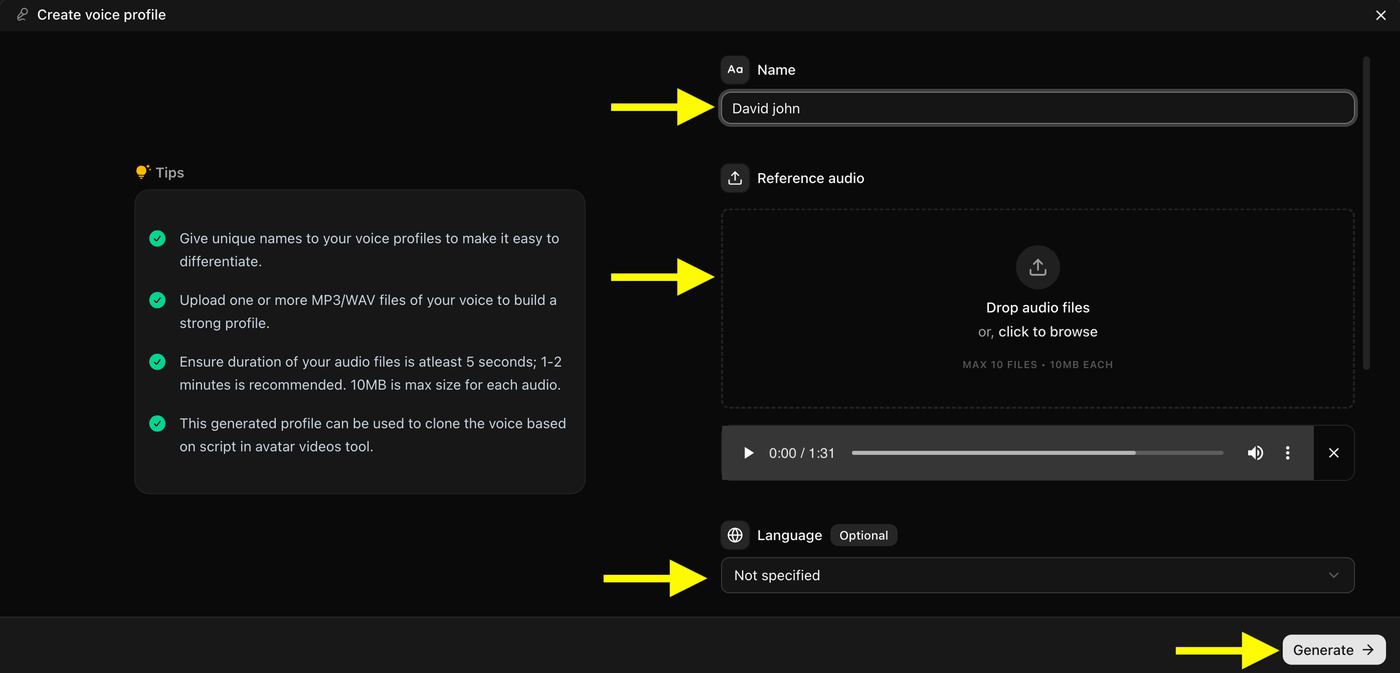Click the Generate button
The image size is (1400, 673).
point(1334,650)
